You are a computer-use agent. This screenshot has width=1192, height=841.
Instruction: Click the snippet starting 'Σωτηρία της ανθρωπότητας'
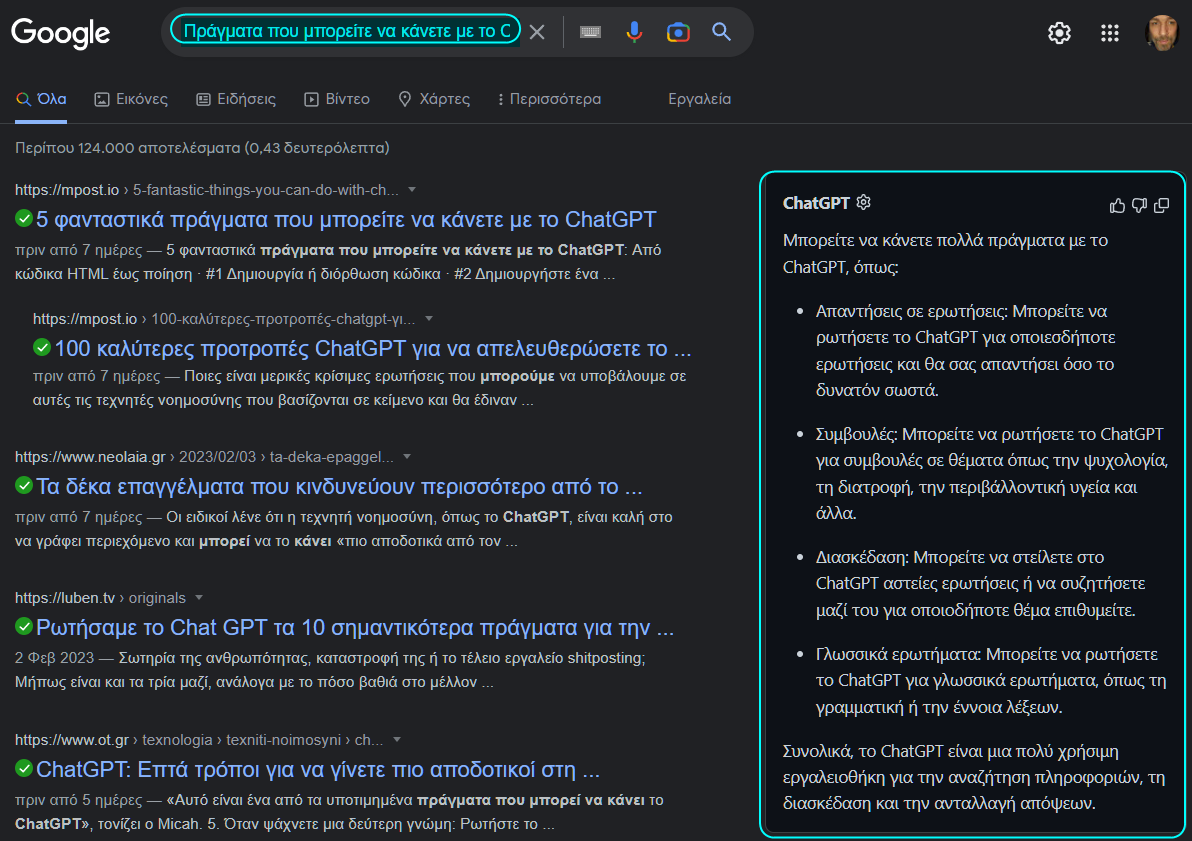[x=330, y=669]
